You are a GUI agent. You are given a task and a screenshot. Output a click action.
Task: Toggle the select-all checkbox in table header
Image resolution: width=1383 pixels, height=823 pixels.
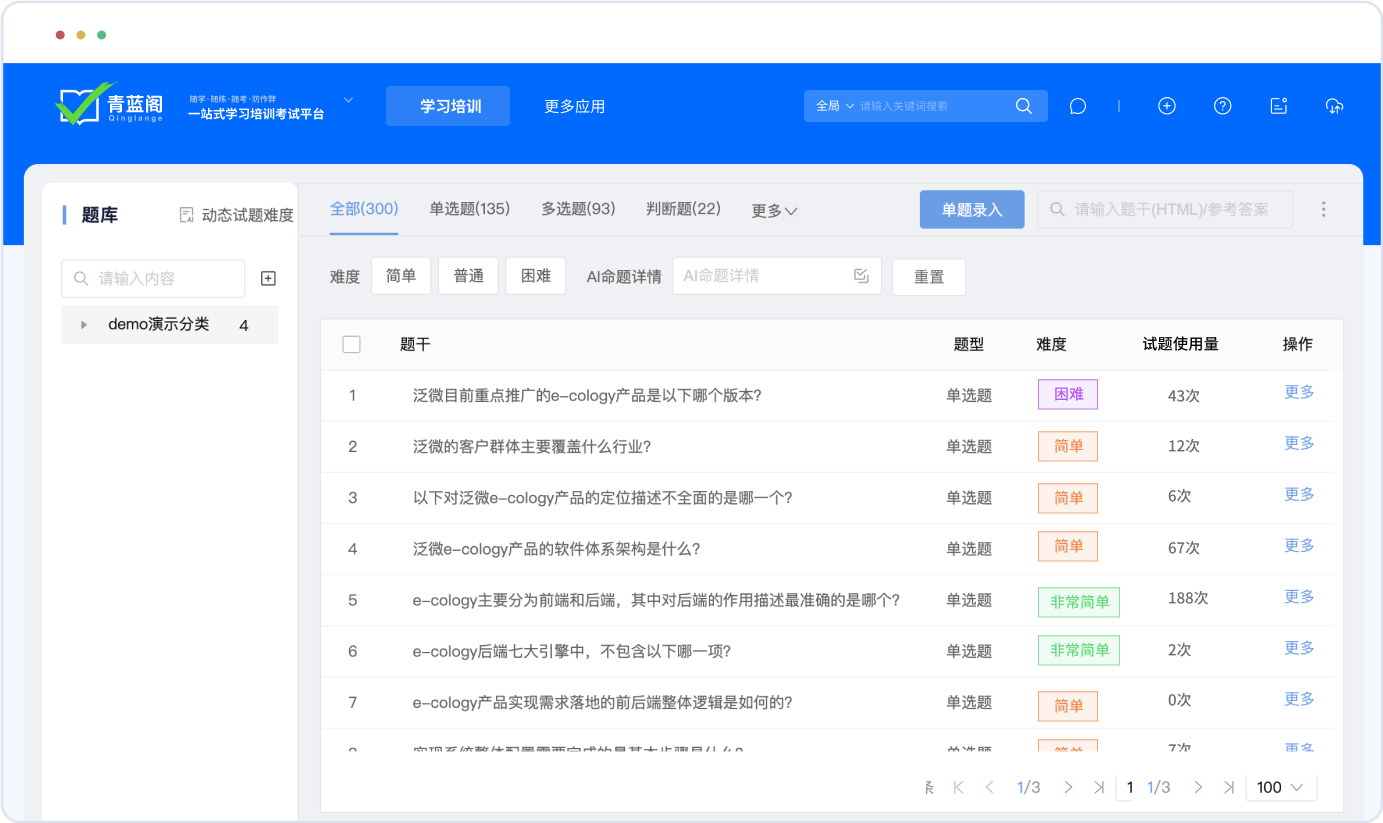351,344
